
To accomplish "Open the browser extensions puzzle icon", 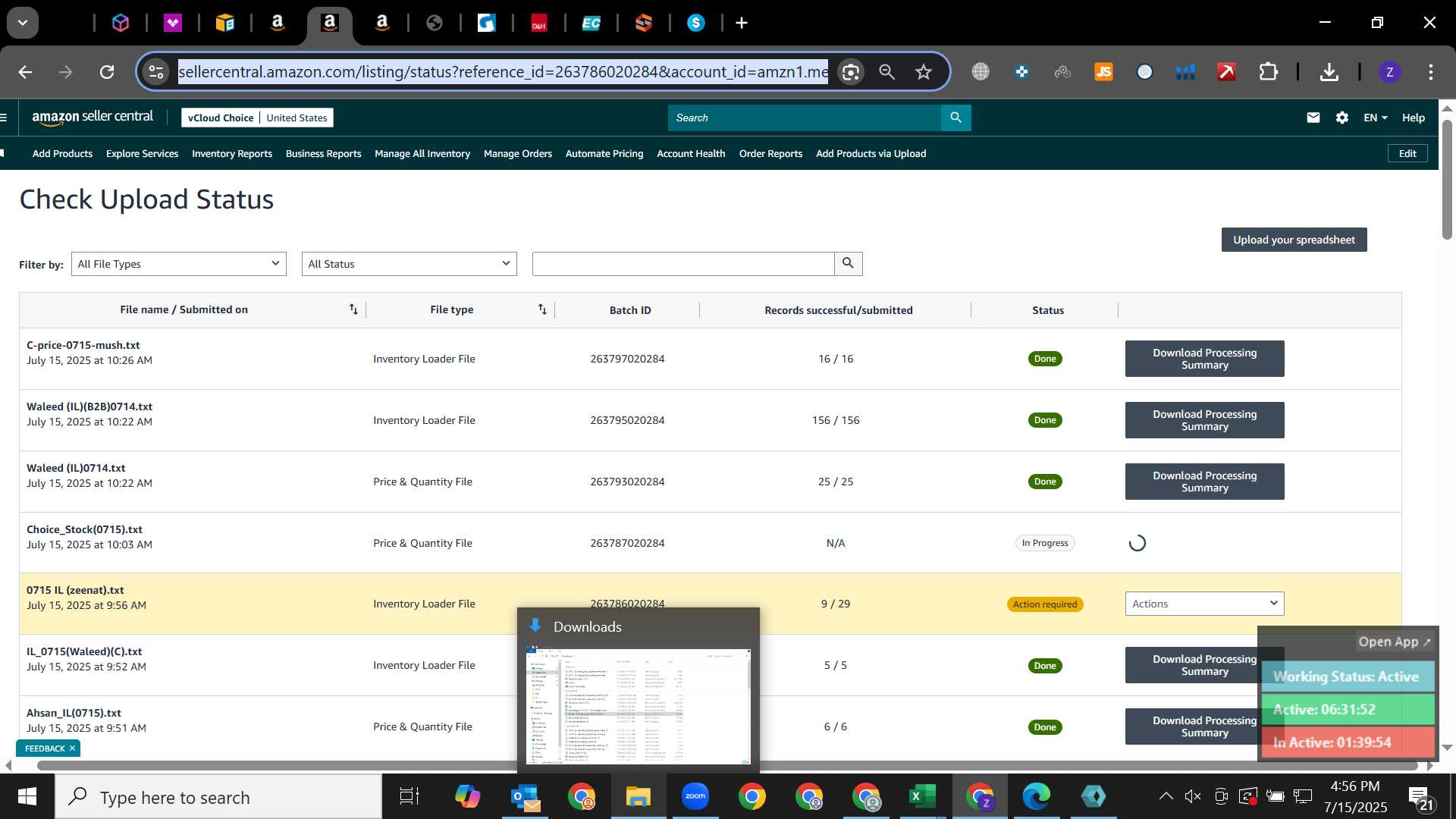I will coord(1268,72).
